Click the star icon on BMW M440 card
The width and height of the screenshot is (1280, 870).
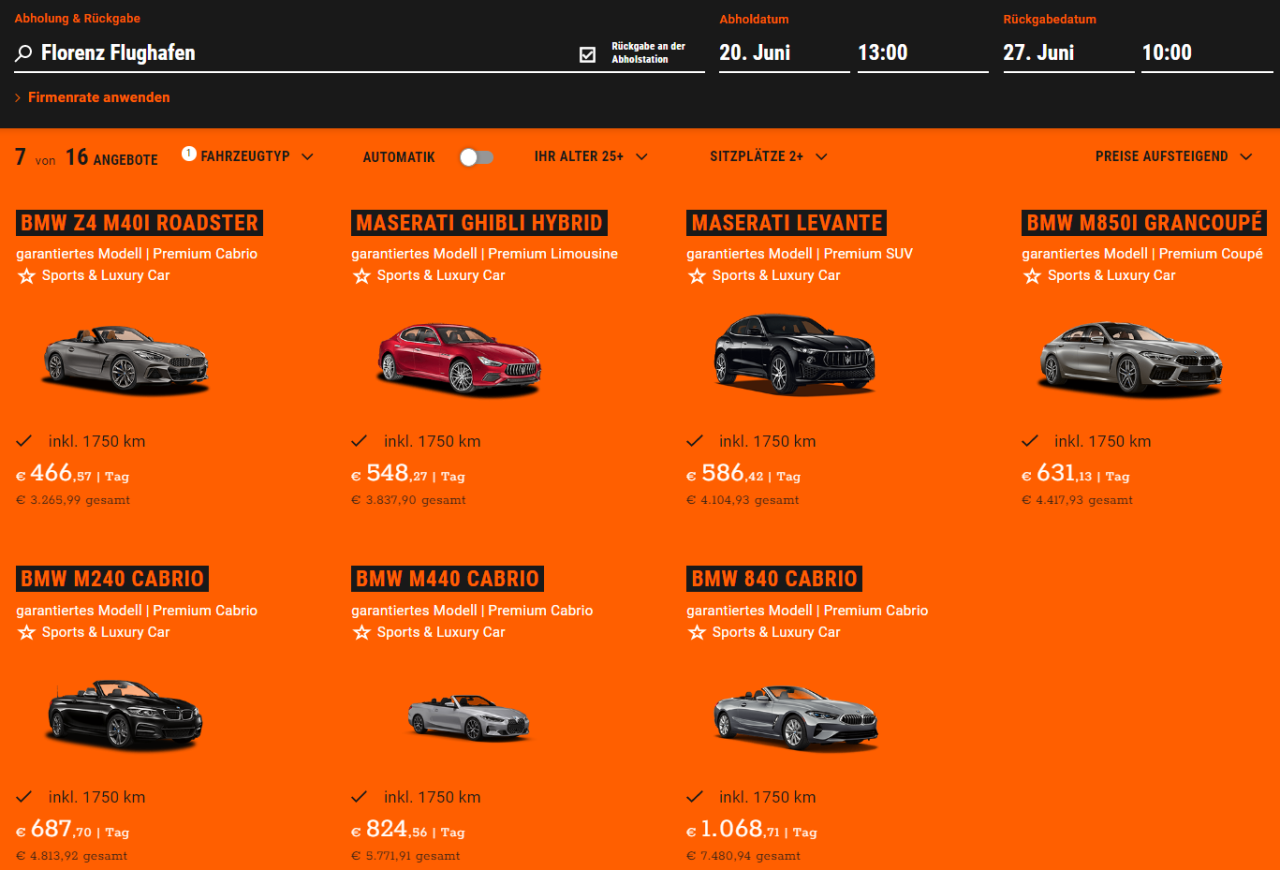click(x=362, y=632)
